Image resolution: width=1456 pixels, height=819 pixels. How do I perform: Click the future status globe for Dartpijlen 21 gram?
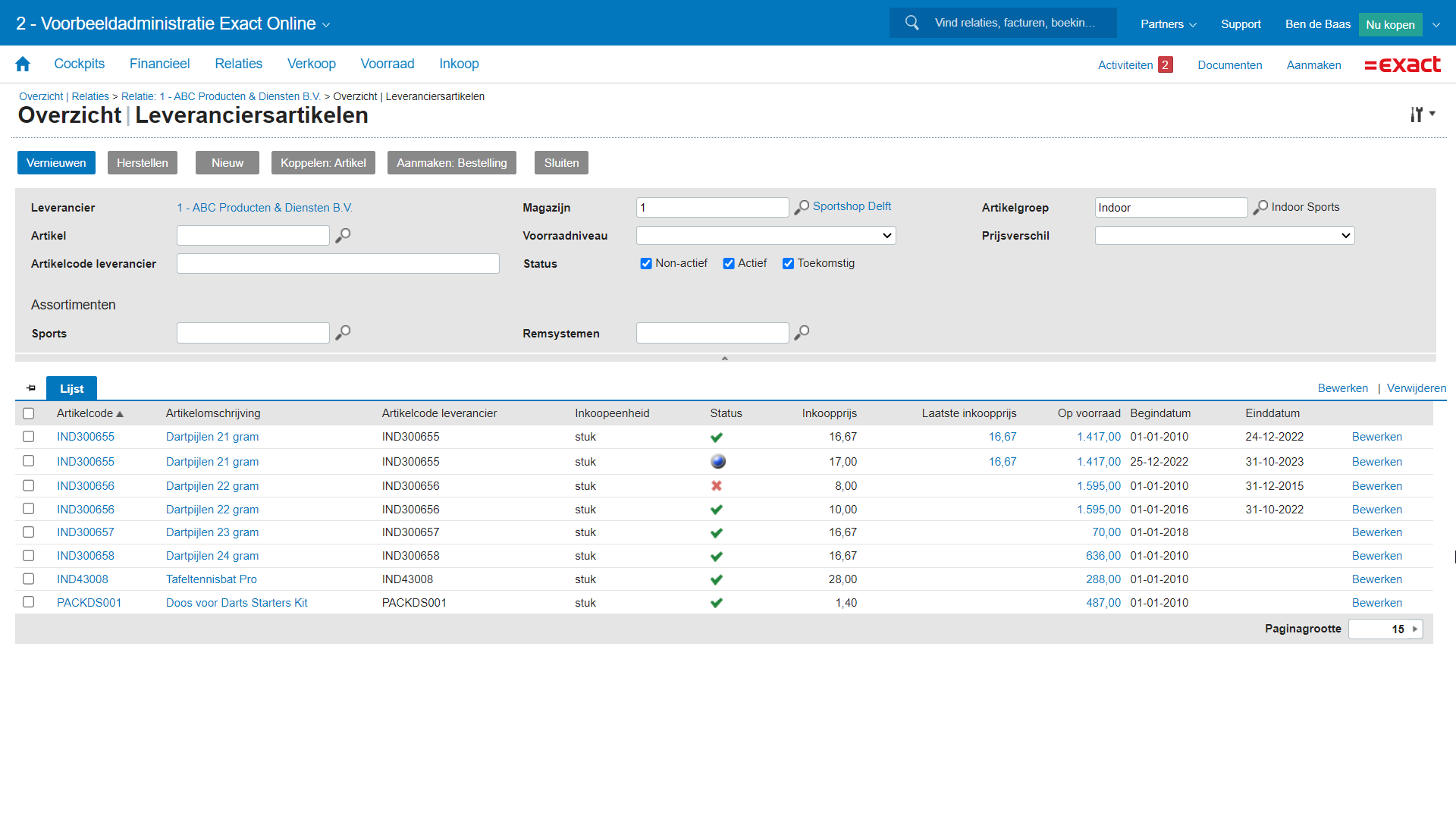click(x=718, y=461)
